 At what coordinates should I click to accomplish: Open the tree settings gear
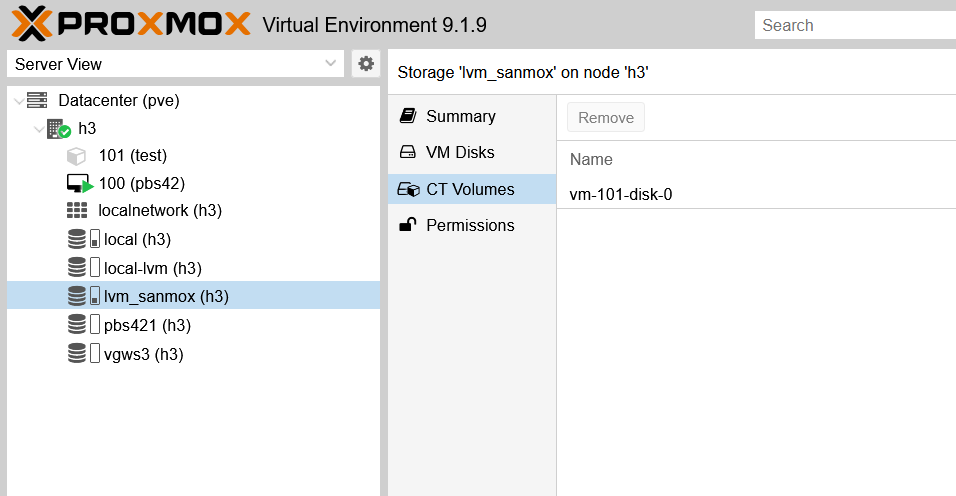tap(366, 63)
